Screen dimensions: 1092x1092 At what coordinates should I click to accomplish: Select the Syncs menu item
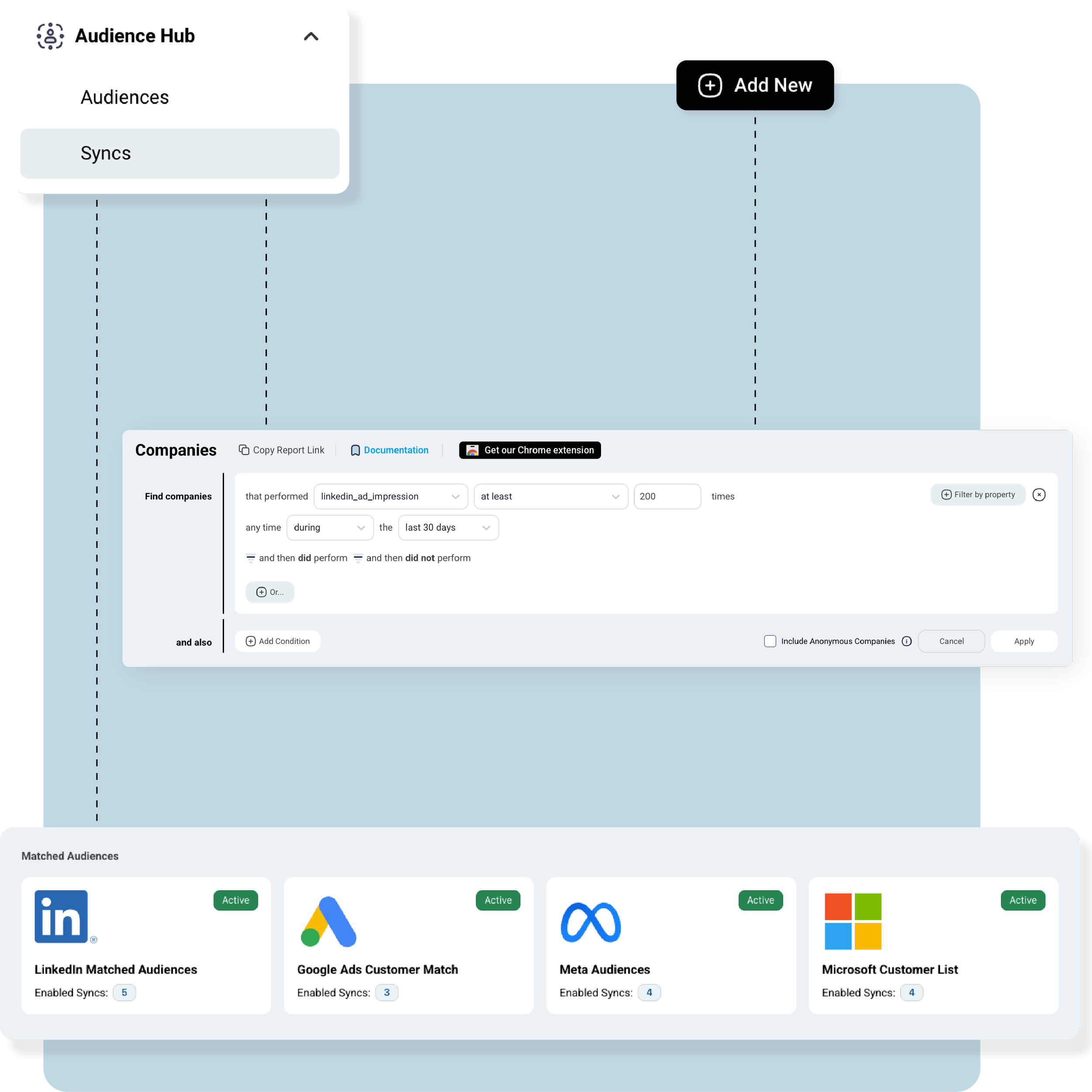point(180,153)
